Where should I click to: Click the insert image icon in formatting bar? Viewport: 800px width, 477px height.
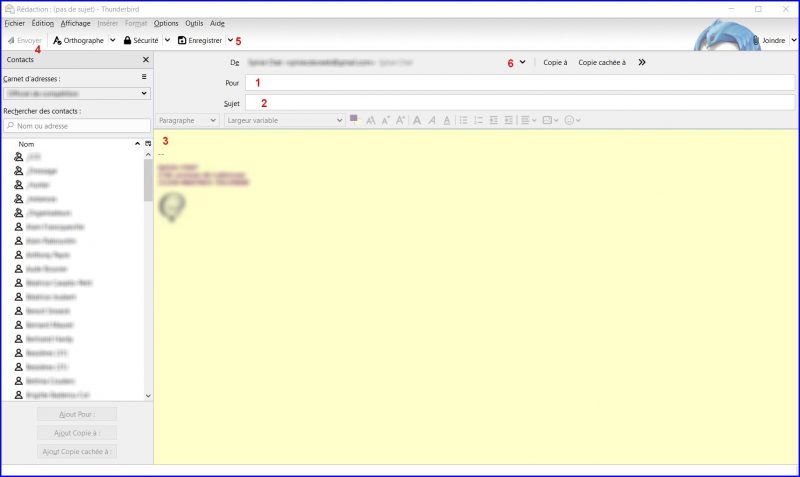[548, 120]
